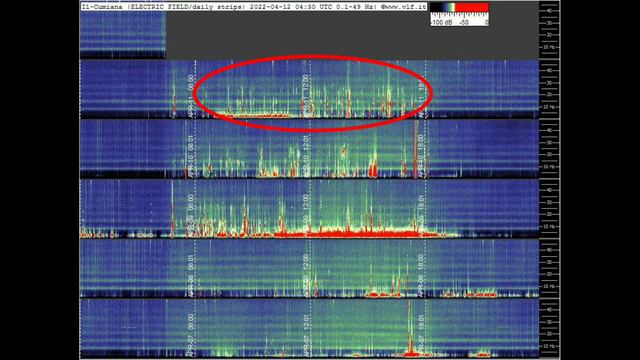This screenshot has width=640, height=360.
Task: Click the -50 legend scale label
Action: pos(464,22)
